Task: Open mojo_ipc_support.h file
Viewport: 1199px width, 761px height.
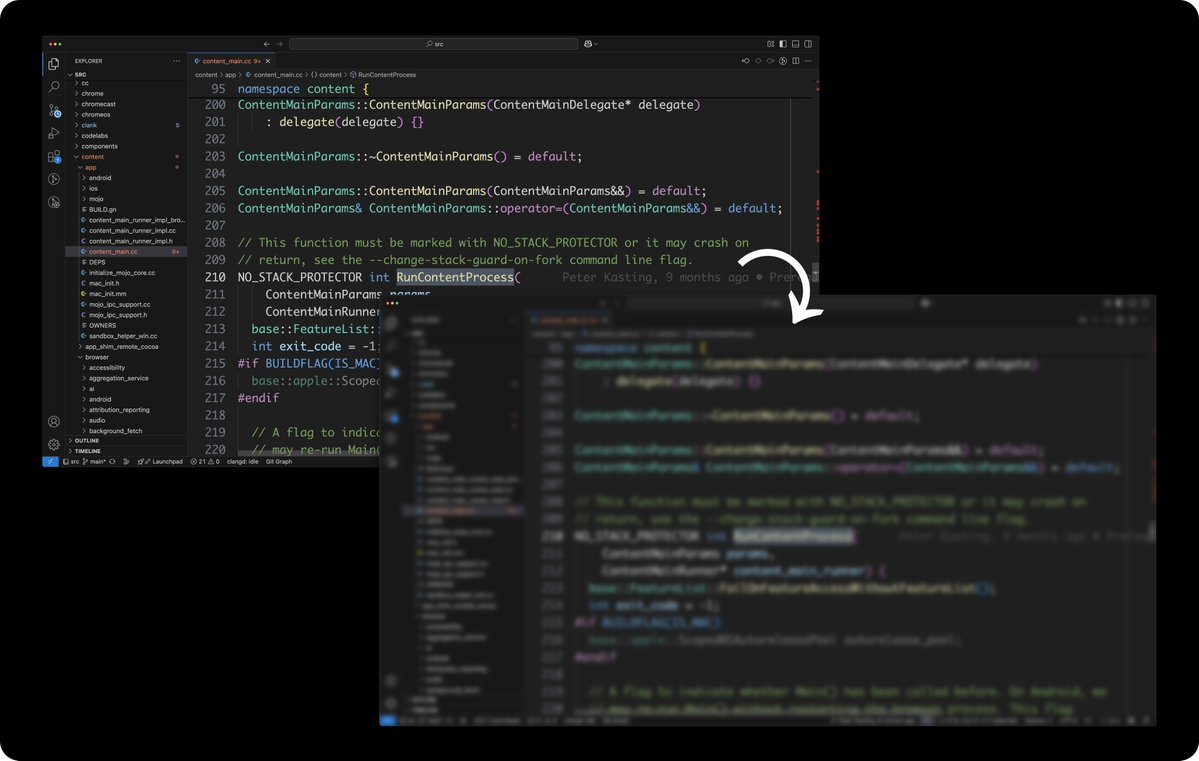Action: pyautogui.click(x=118, y=315)
